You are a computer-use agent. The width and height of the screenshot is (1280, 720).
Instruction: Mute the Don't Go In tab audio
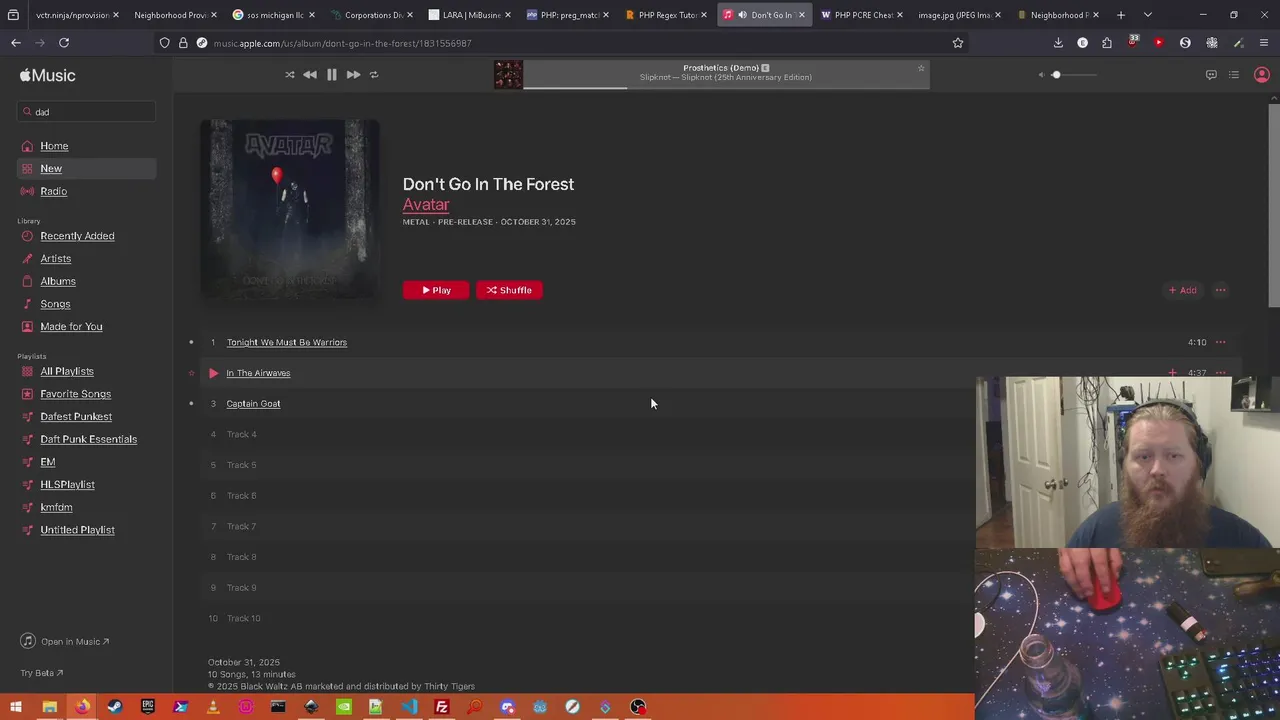pos(742,15)
